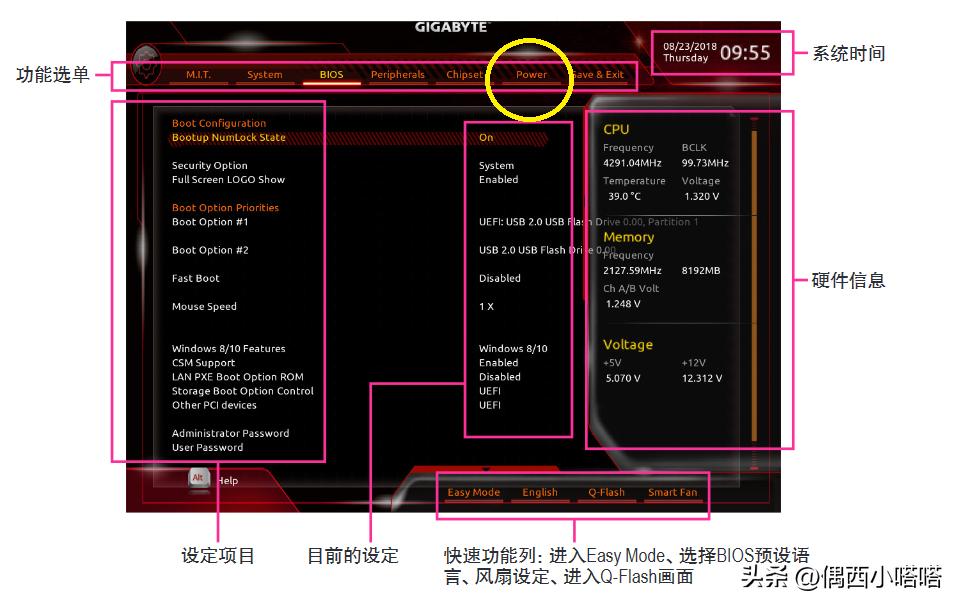The width and height of the screenshot is (960, 607).
Task: Set an Administrator Password
Action: (231, 433)
